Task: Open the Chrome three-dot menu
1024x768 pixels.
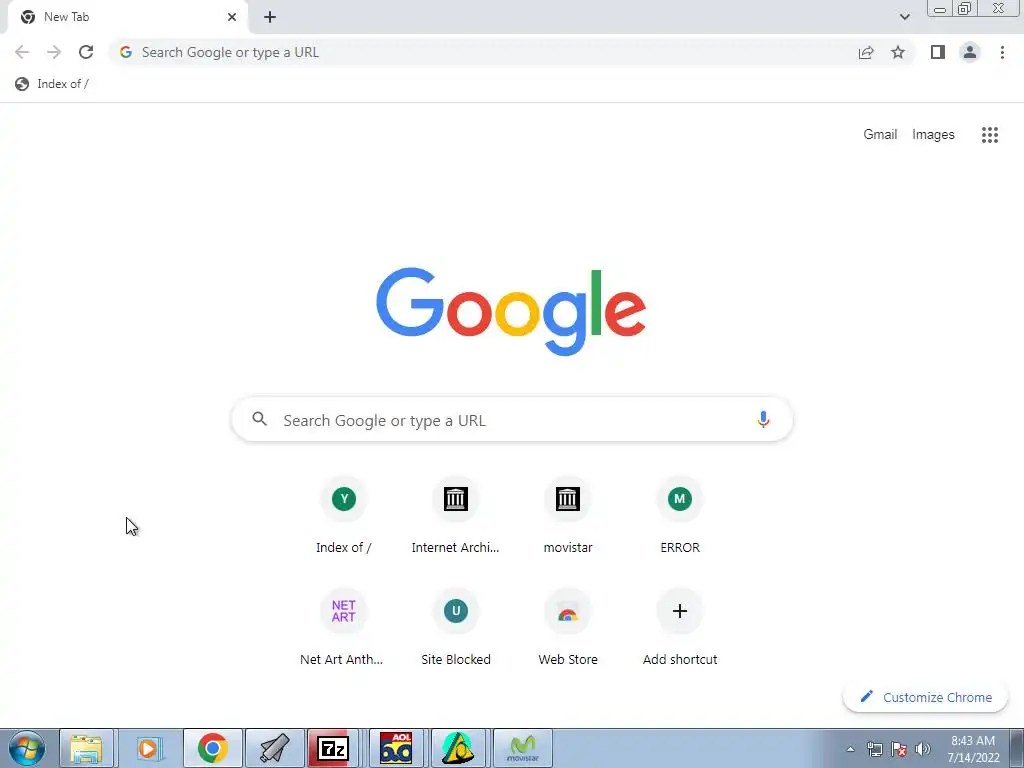Action: [x=1002, y=52]
